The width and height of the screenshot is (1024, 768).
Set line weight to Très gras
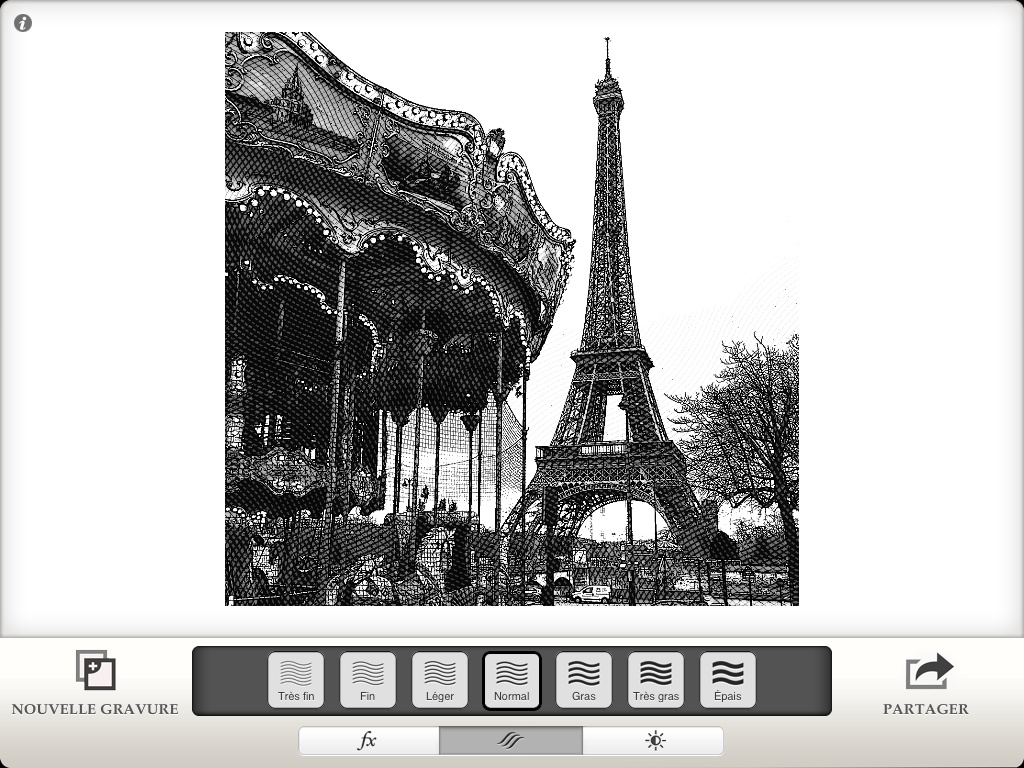[656, 680]
